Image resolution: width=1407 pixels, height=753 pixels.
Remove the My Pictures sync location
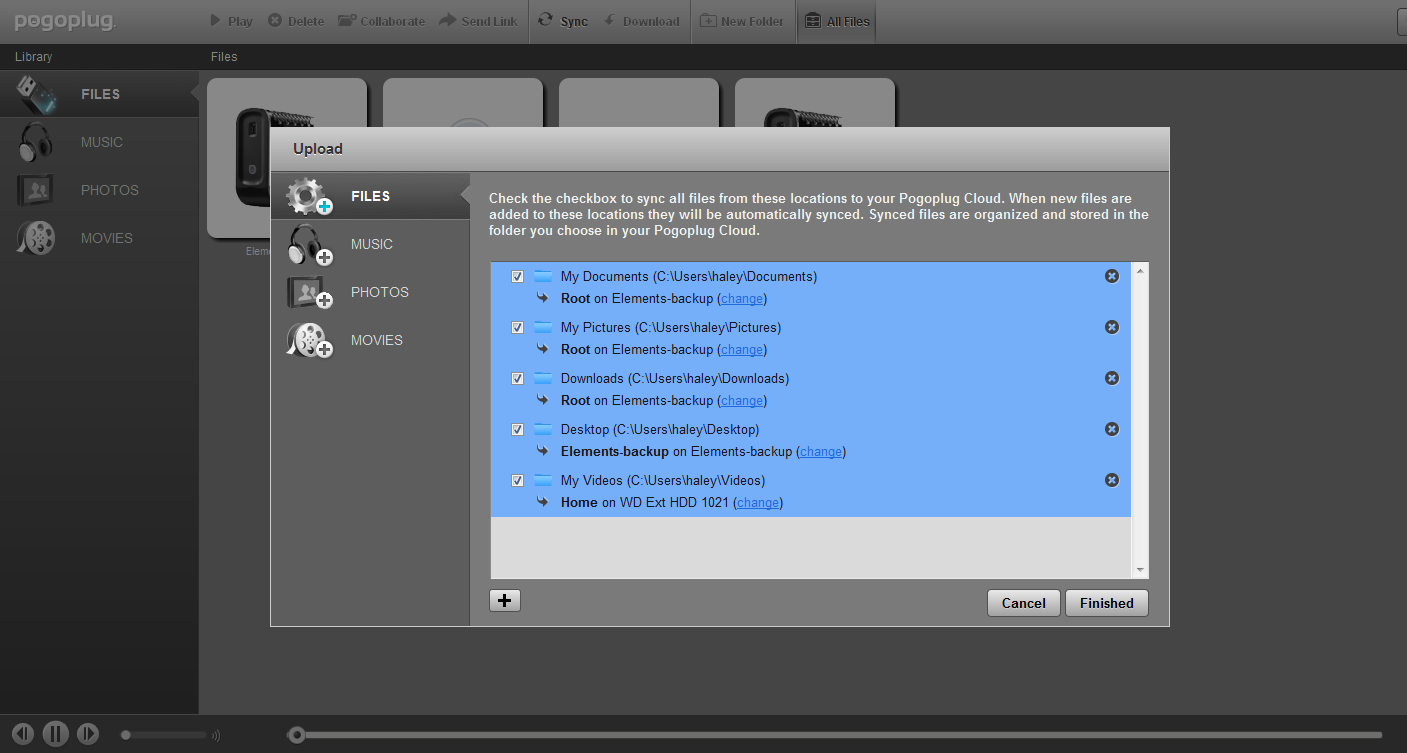pyautogui.click(x=1112, y=327)
